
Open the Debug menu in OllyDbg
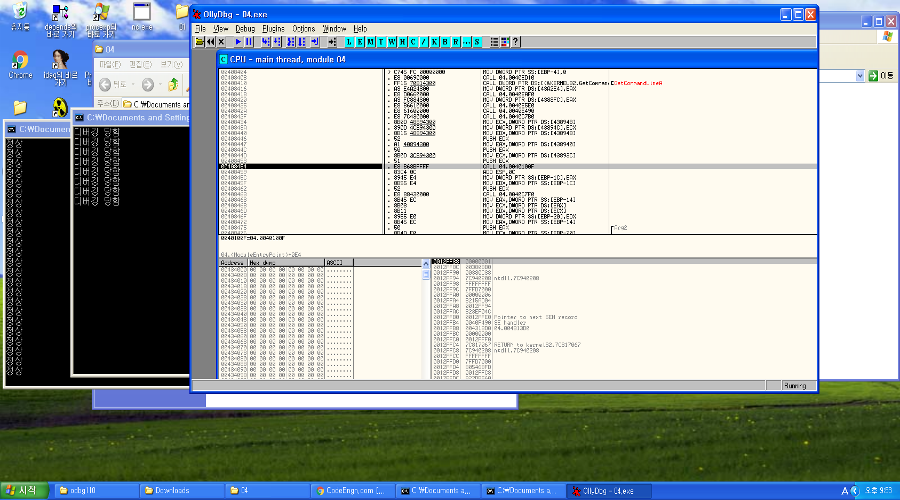point(245,29)
